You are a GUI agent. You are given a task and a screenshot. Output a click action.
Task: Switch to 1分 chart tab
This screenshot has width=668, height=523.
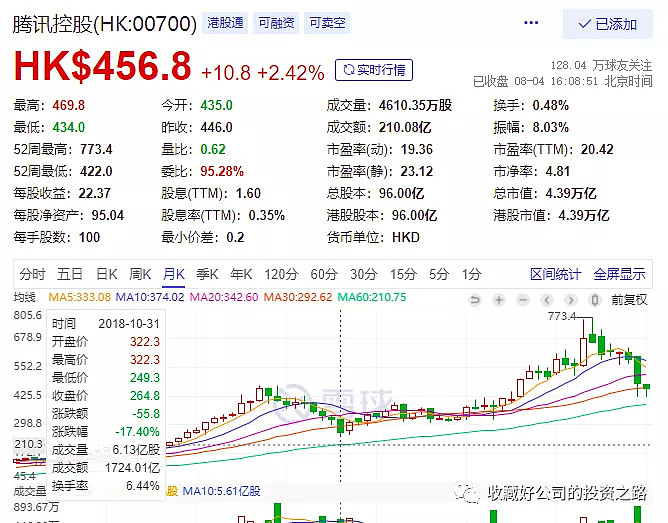point(472,274)
